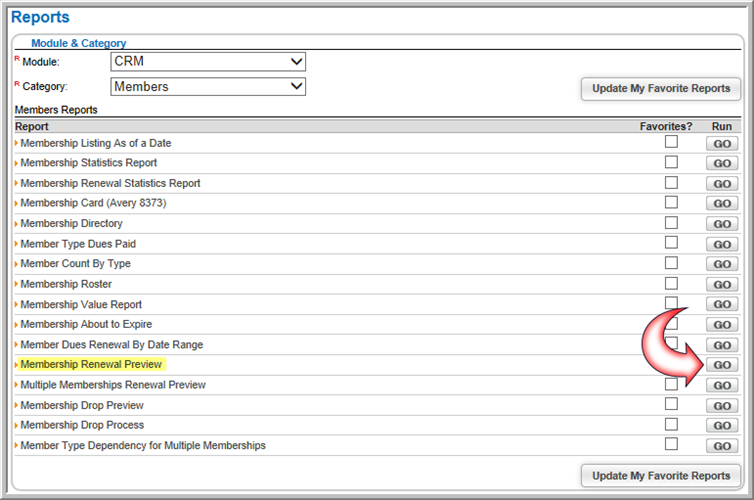This screenshot has height=500, width=754.
Task: Expand arrow beside Membership Listing As of a Date
Action: 16,143
